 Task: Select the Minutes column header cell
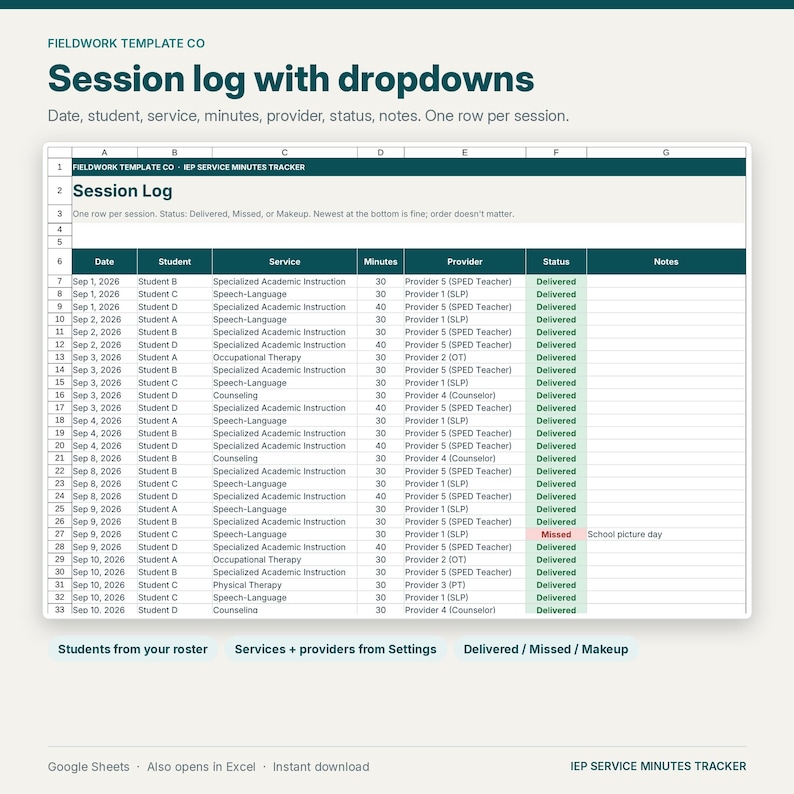[380, 261]
